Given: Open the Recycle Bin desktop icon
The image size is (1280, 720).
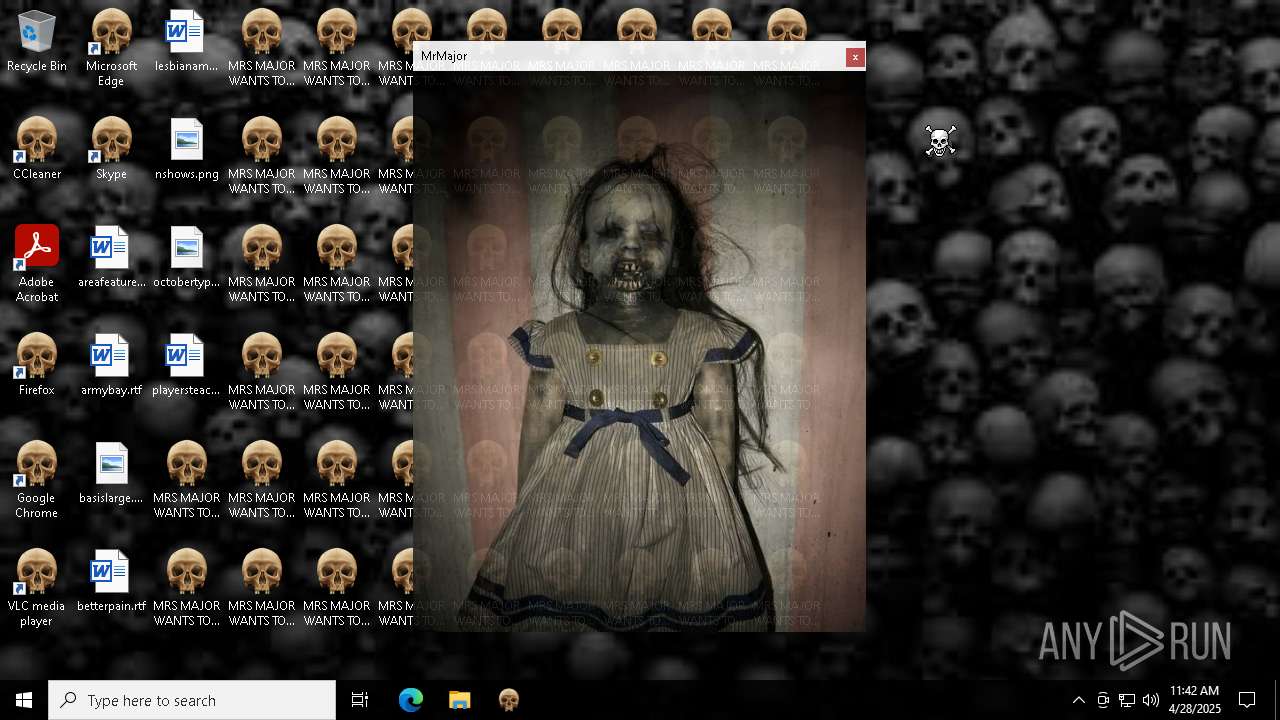Looking at the screenshot, I should tap(37, 41).
